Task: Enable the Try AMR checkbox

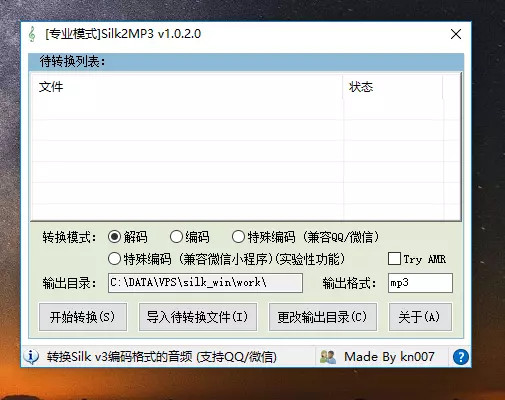Action: [x=394, y=259]
